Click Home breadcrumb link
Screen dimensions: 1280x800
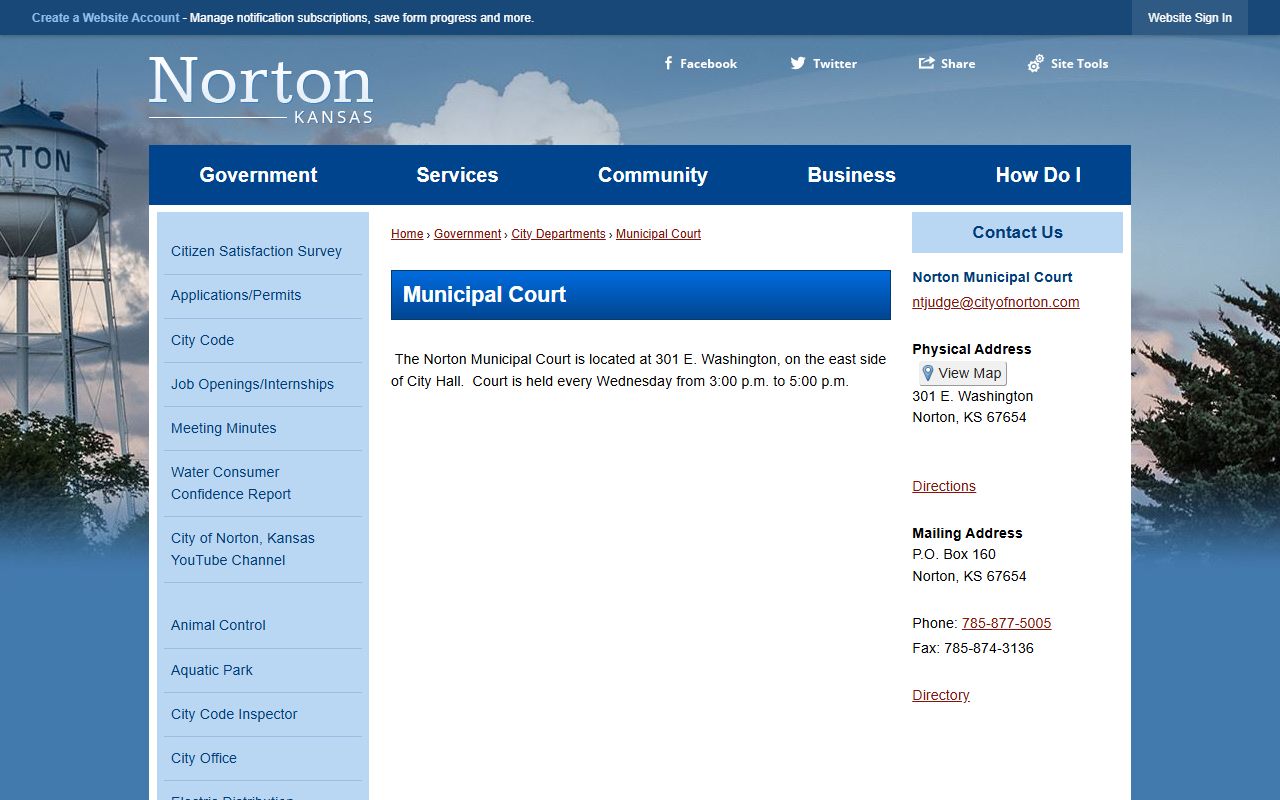(407, 234)
